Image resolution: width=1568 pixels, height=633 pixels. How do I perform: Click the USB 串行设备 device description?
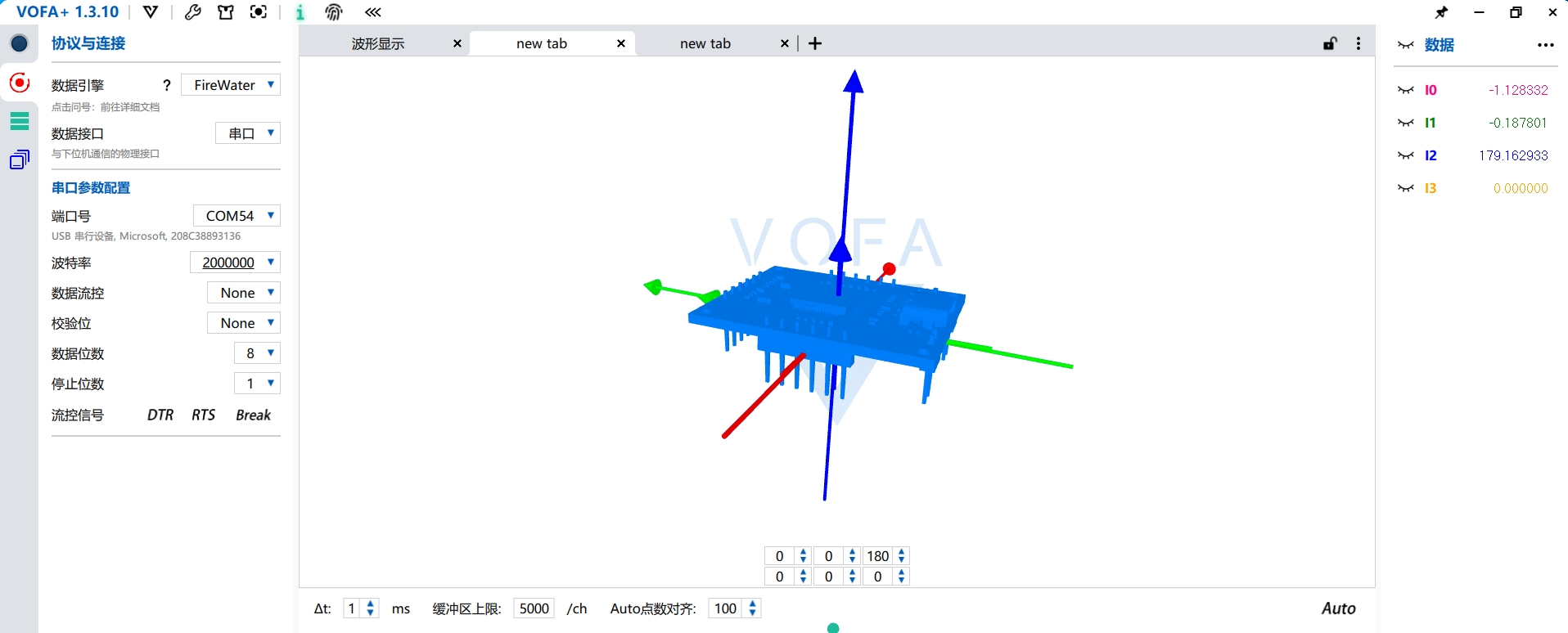146,236
